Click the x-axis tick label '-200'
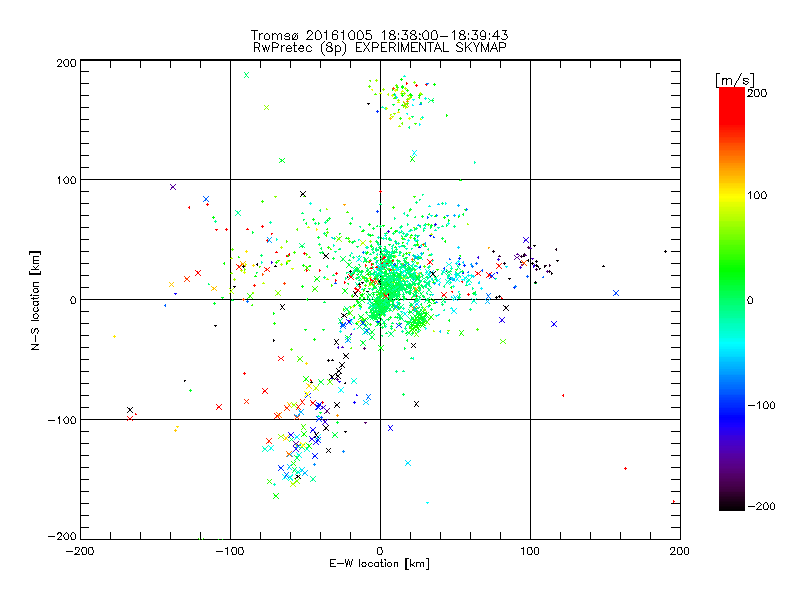 point(80,551)
